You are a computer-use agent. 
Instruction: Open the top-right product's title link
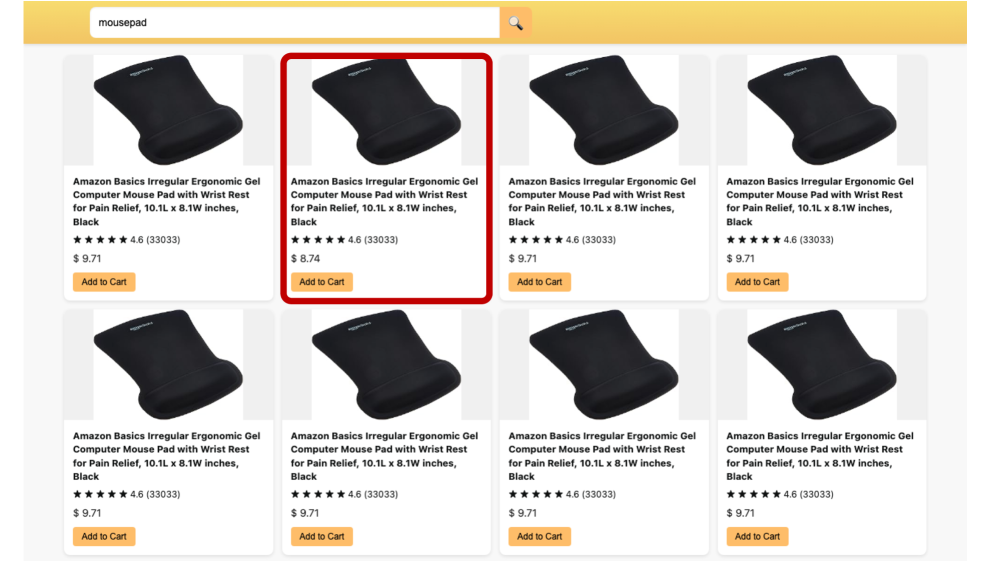pos(820,201)
